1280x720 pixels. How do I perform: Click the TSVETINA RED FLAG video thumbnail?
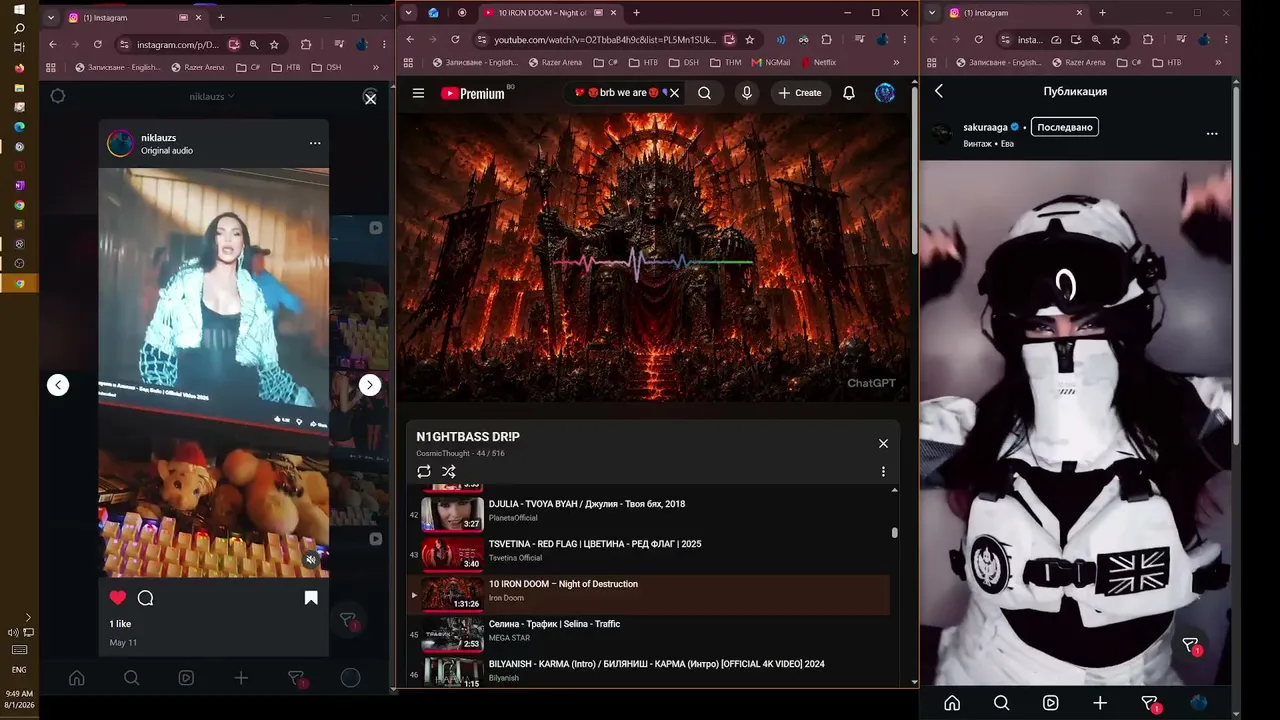452,554
